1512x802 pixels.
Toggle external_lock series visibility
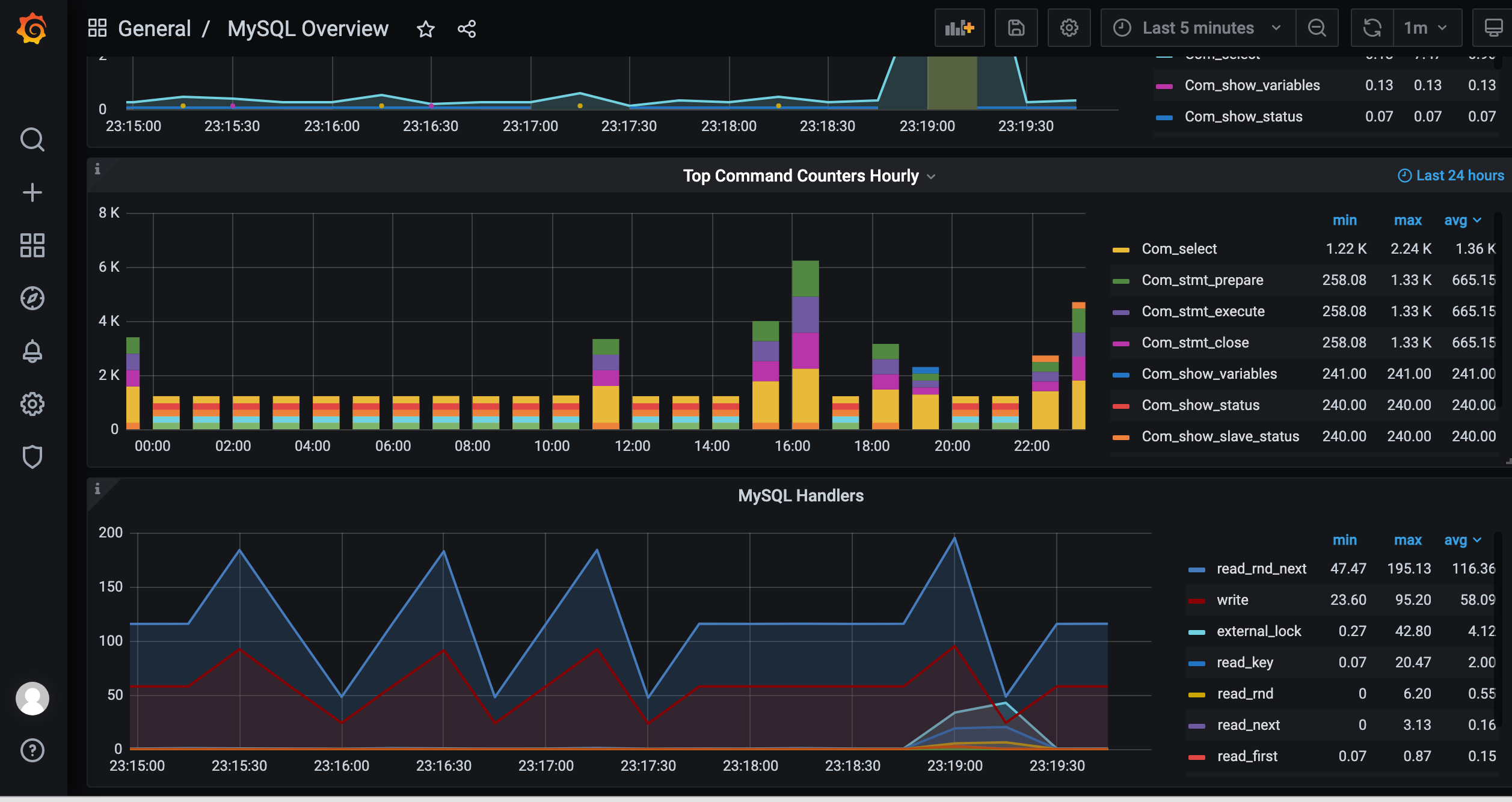1259,631
